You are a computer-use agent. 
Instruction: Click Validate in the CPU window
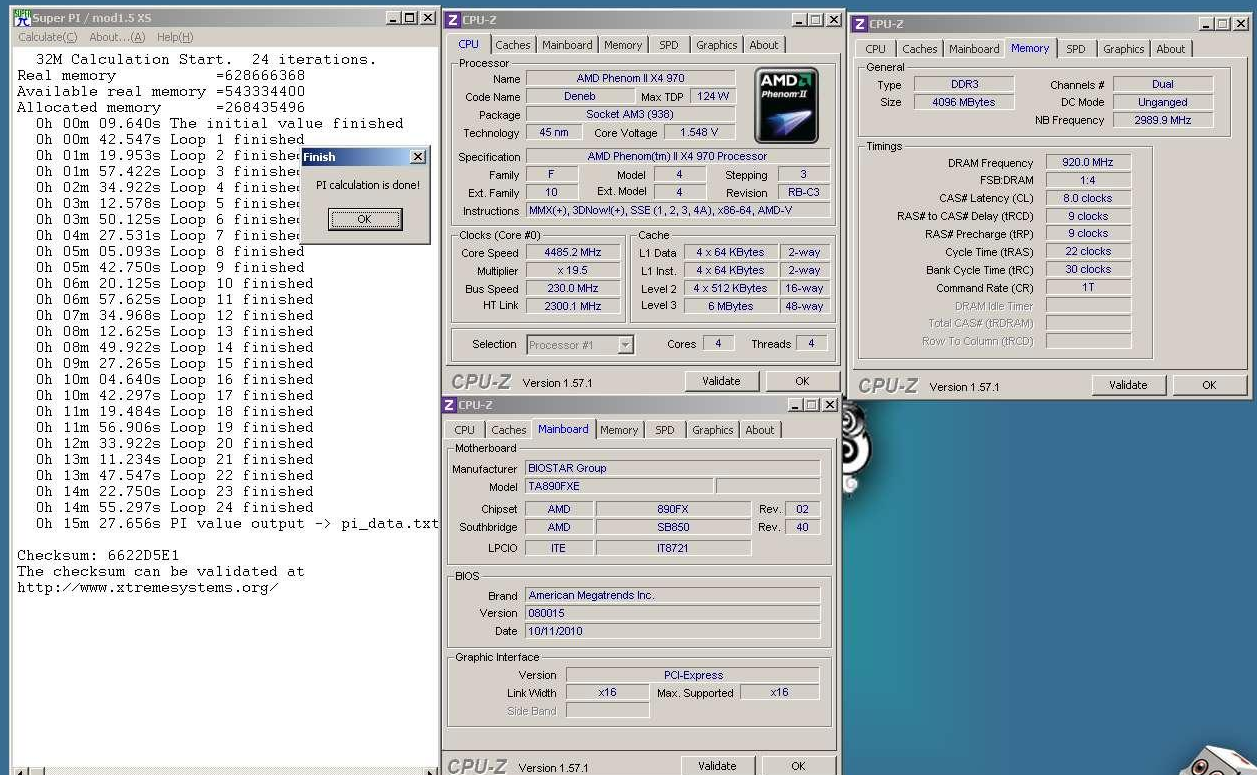[x=721, y=381]
